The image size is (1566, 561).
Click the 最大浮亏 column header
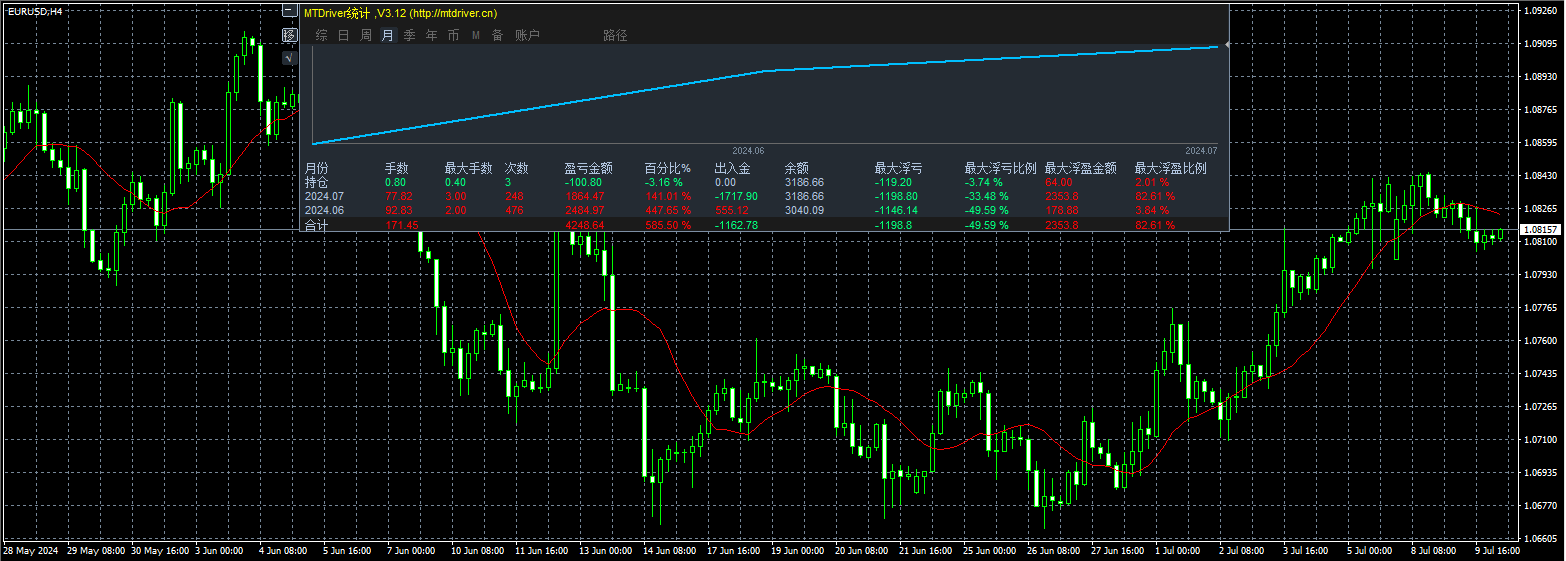click(898, 169)
